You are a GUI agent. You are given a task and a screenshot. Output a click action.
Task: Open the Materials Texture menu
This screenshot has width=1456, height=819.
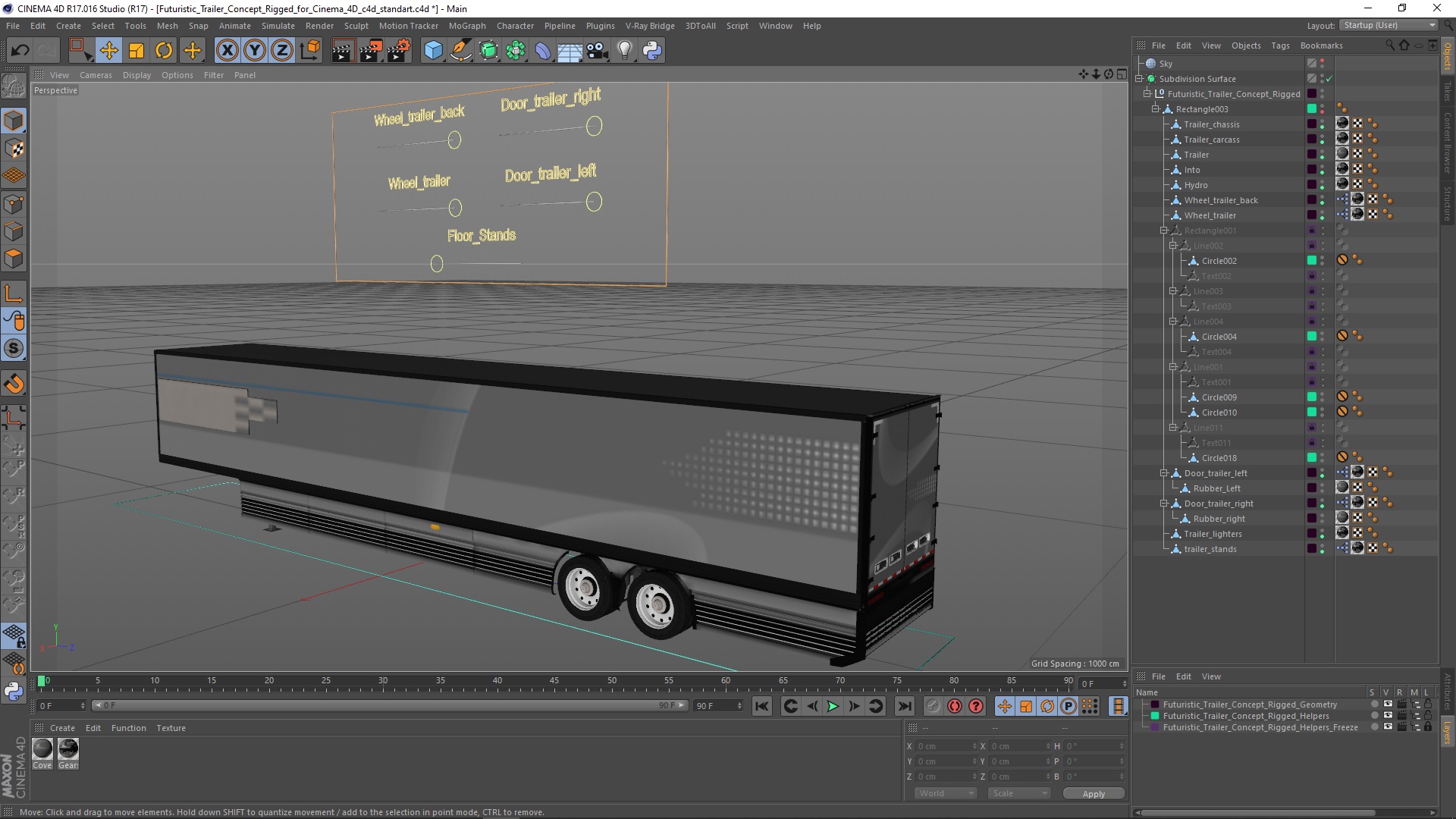pyautogui.click(x=171, y=728)
